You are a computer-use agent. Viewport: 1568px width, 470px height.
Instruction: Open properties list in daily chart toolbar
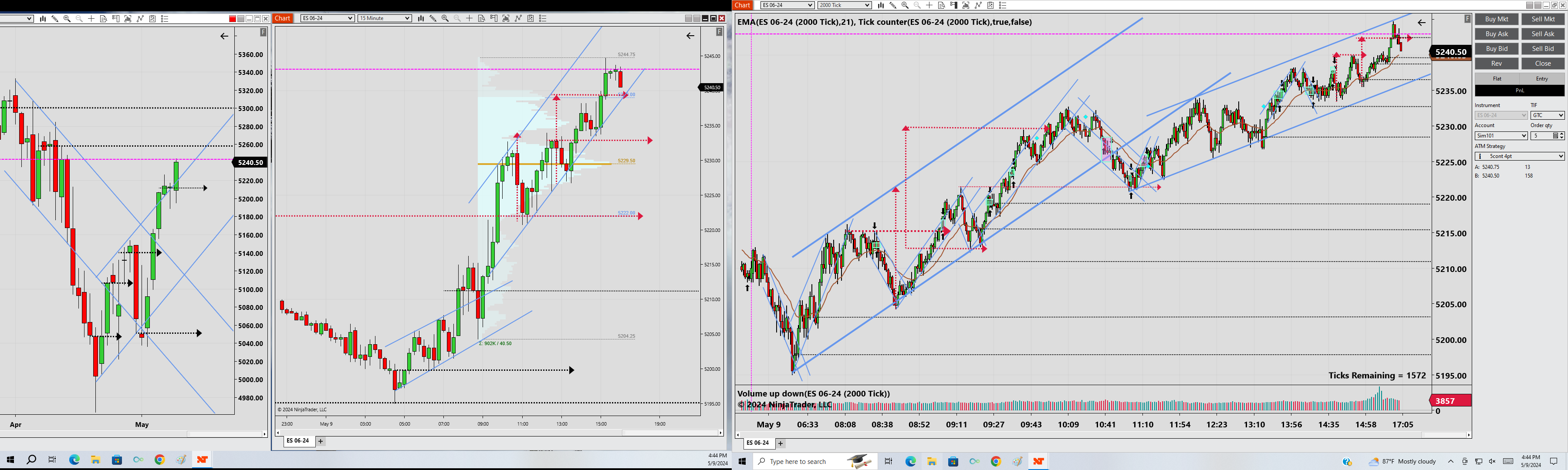click(x=164, y=19)
